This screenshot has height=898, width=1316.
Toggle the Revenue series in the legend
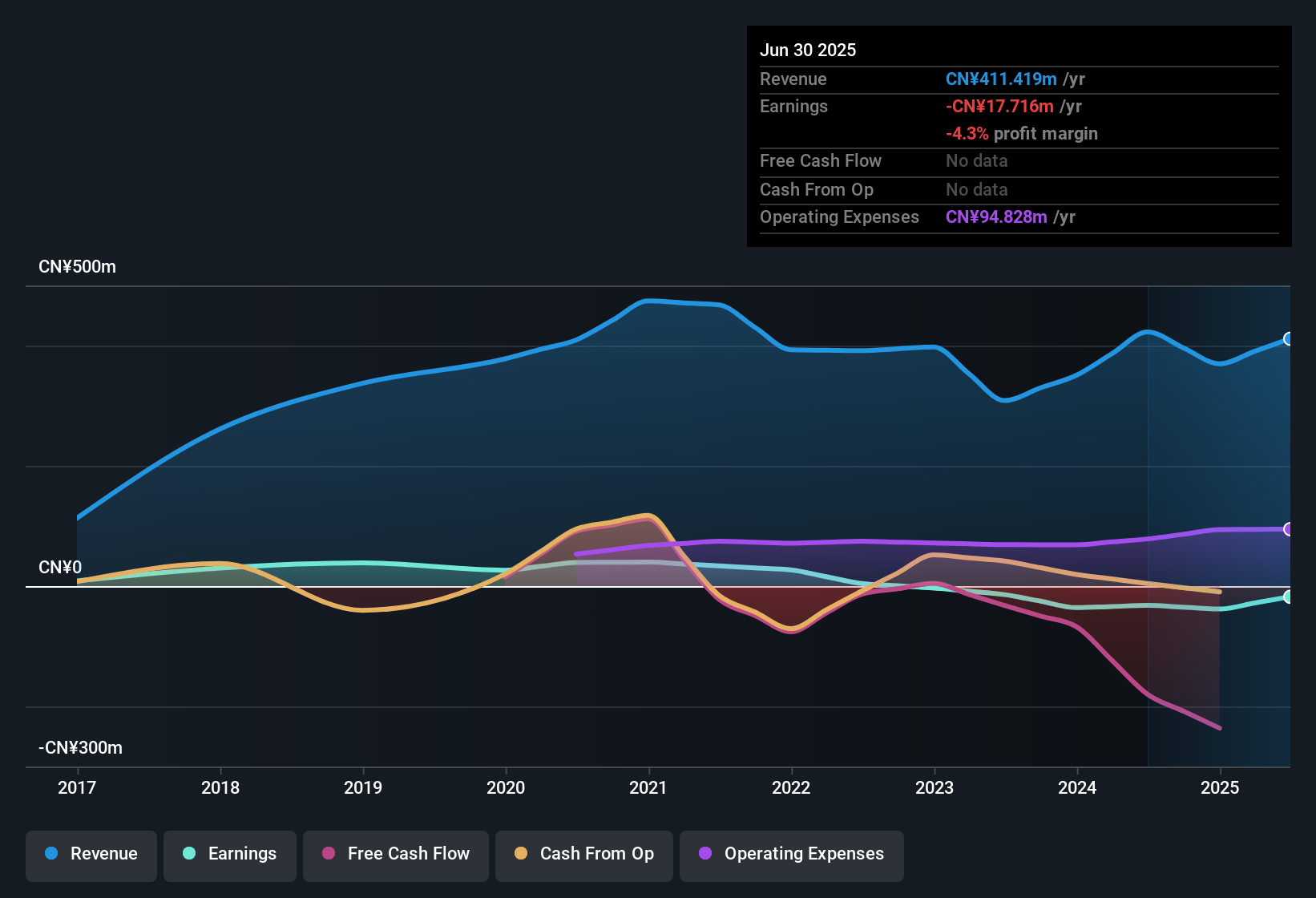(91, 854)
